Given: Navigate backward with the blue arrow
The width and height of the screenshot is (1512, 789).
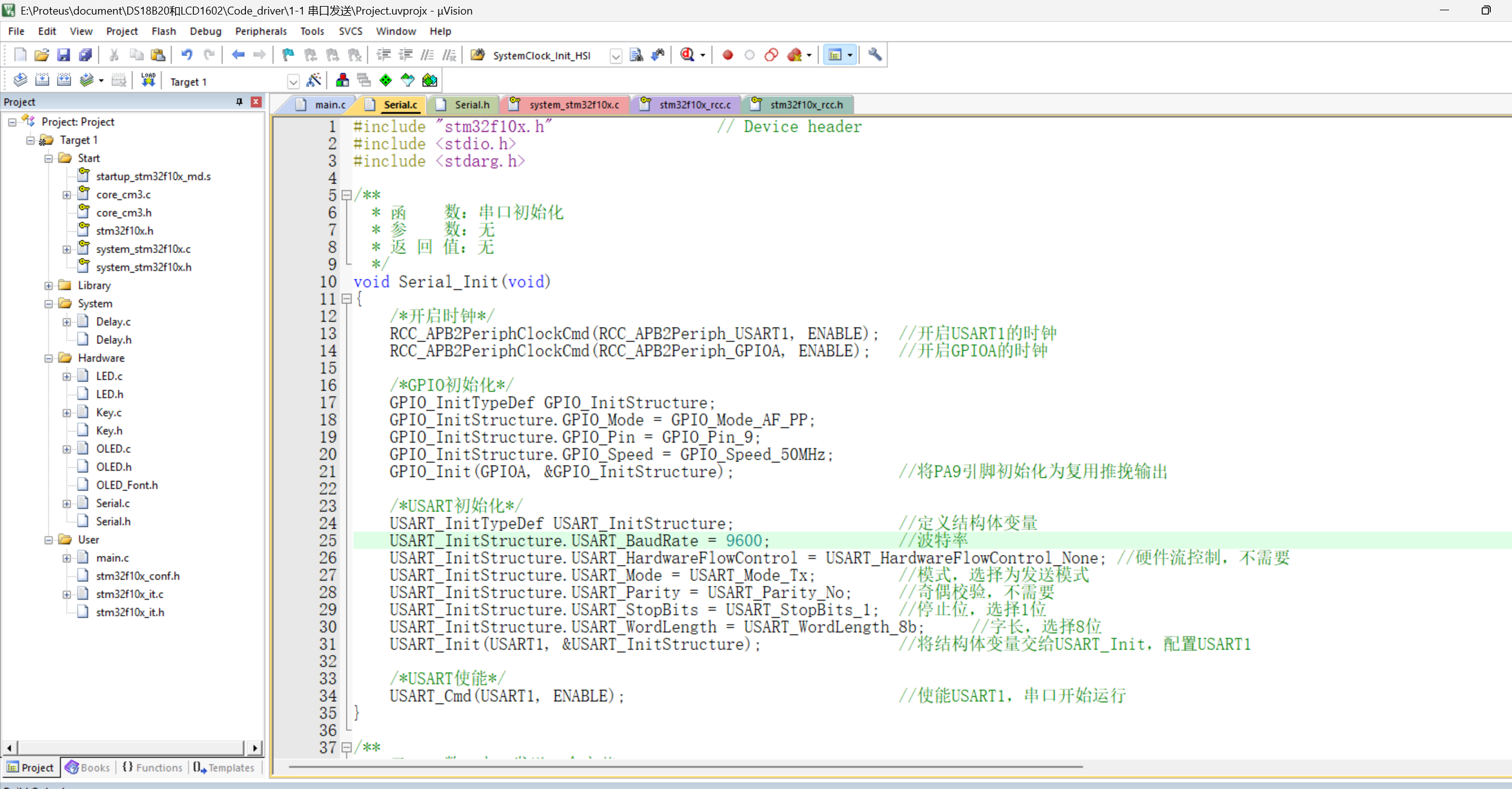Looking at the screenshot, I should 238,55.
